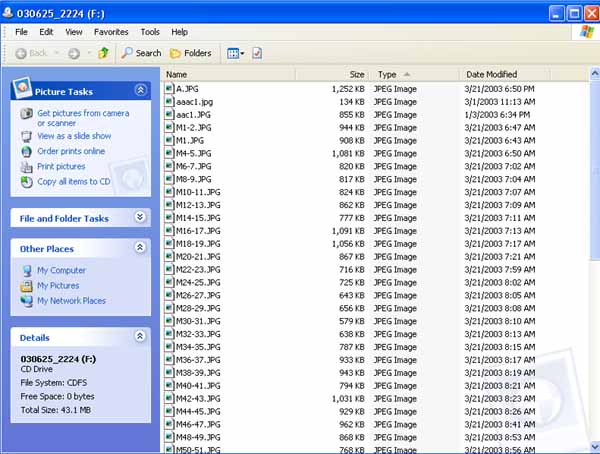600x454 pixels.
Task: Click the My Computer icon
Action: pos(26,271)
